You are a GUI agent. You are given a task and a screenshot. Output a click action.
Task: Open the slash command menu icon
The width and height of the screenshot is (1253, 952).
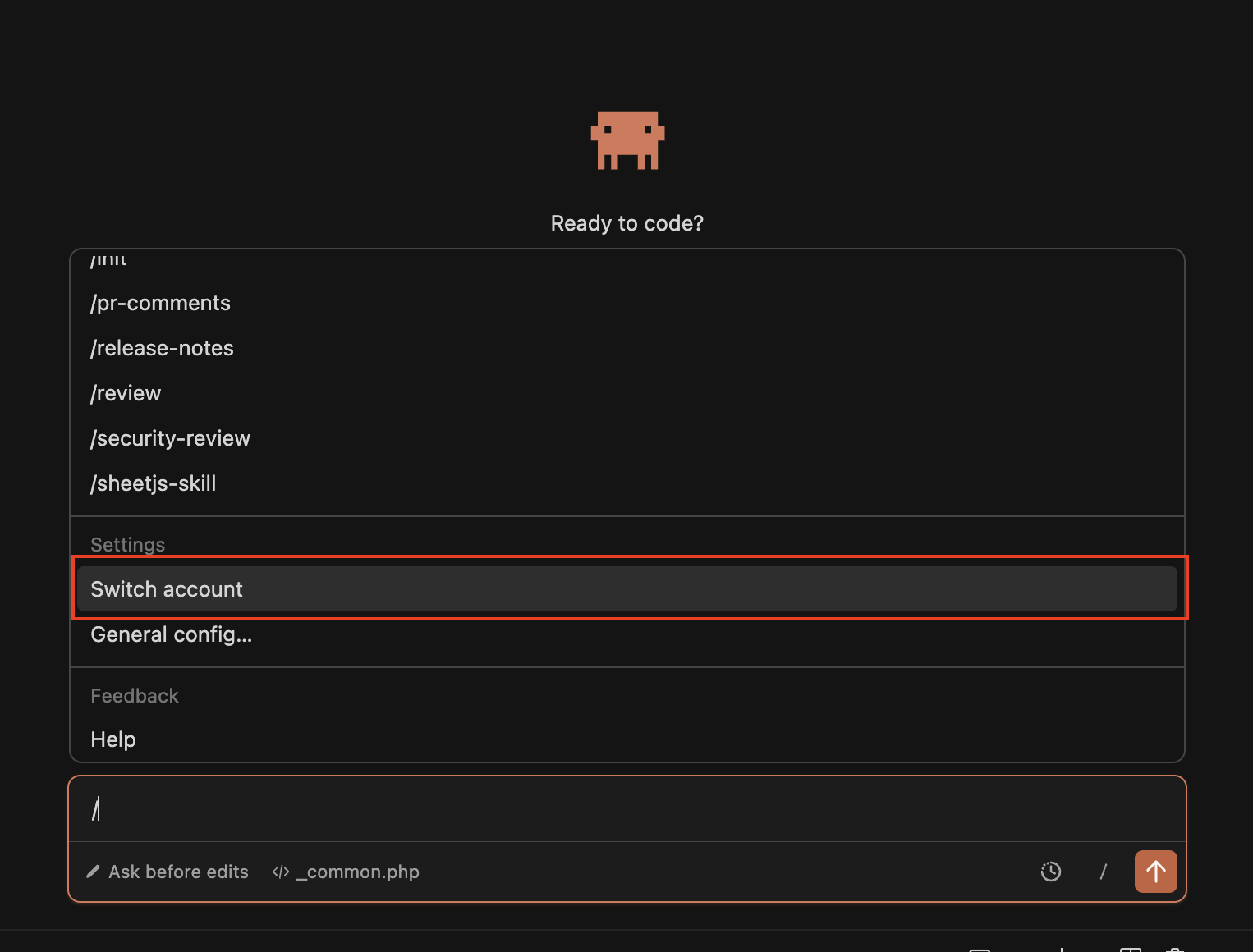[x=1103, y=872]
